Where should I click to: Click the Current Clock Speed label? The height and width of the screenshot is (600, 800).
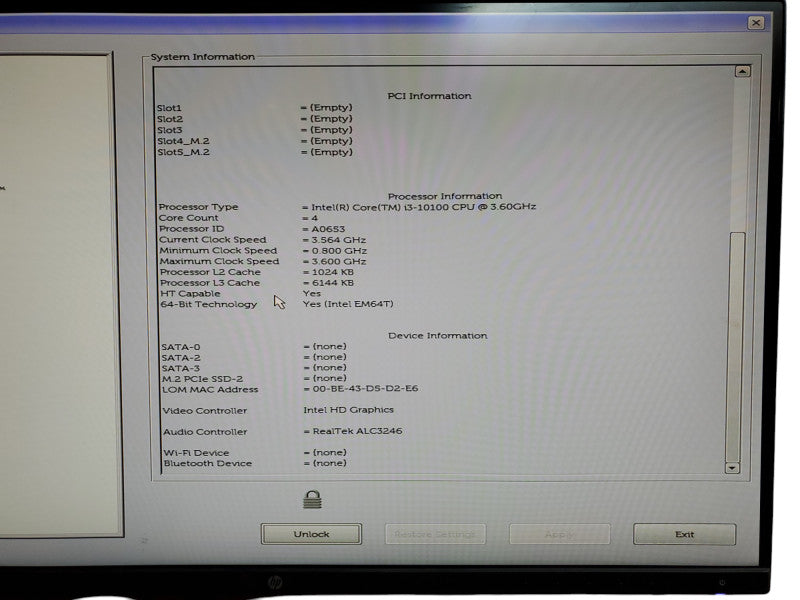tap(213, 239)
